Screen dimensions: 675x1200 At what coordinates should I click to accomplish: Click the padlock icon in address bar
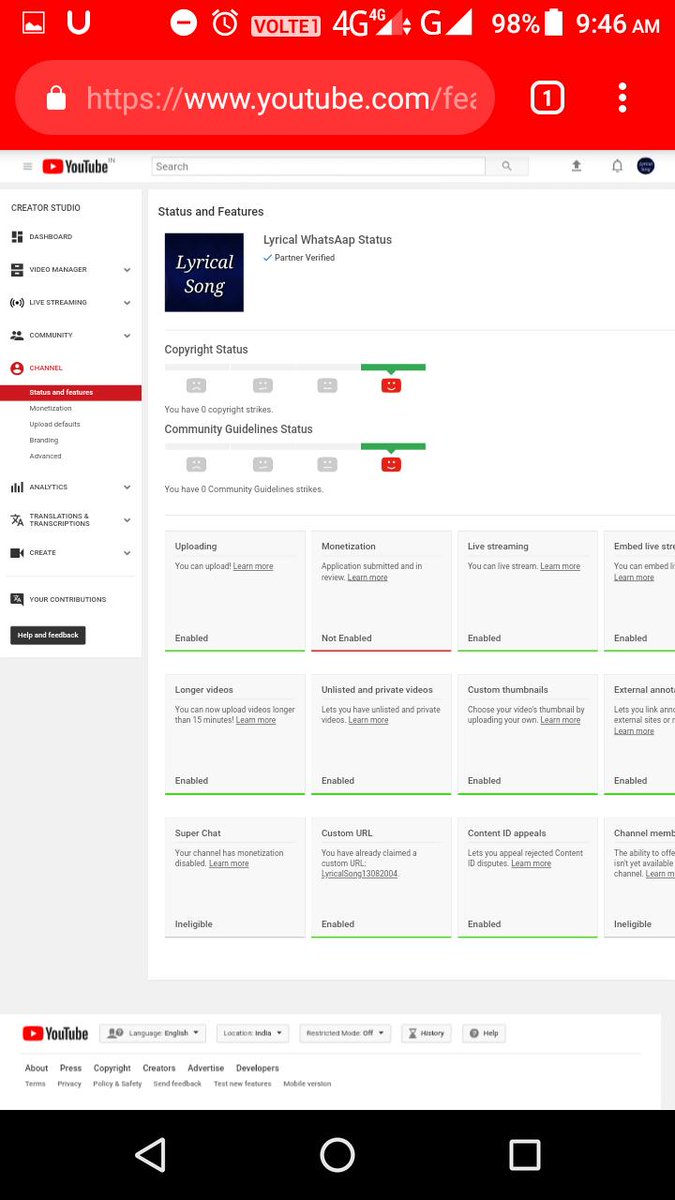[56, 98]
